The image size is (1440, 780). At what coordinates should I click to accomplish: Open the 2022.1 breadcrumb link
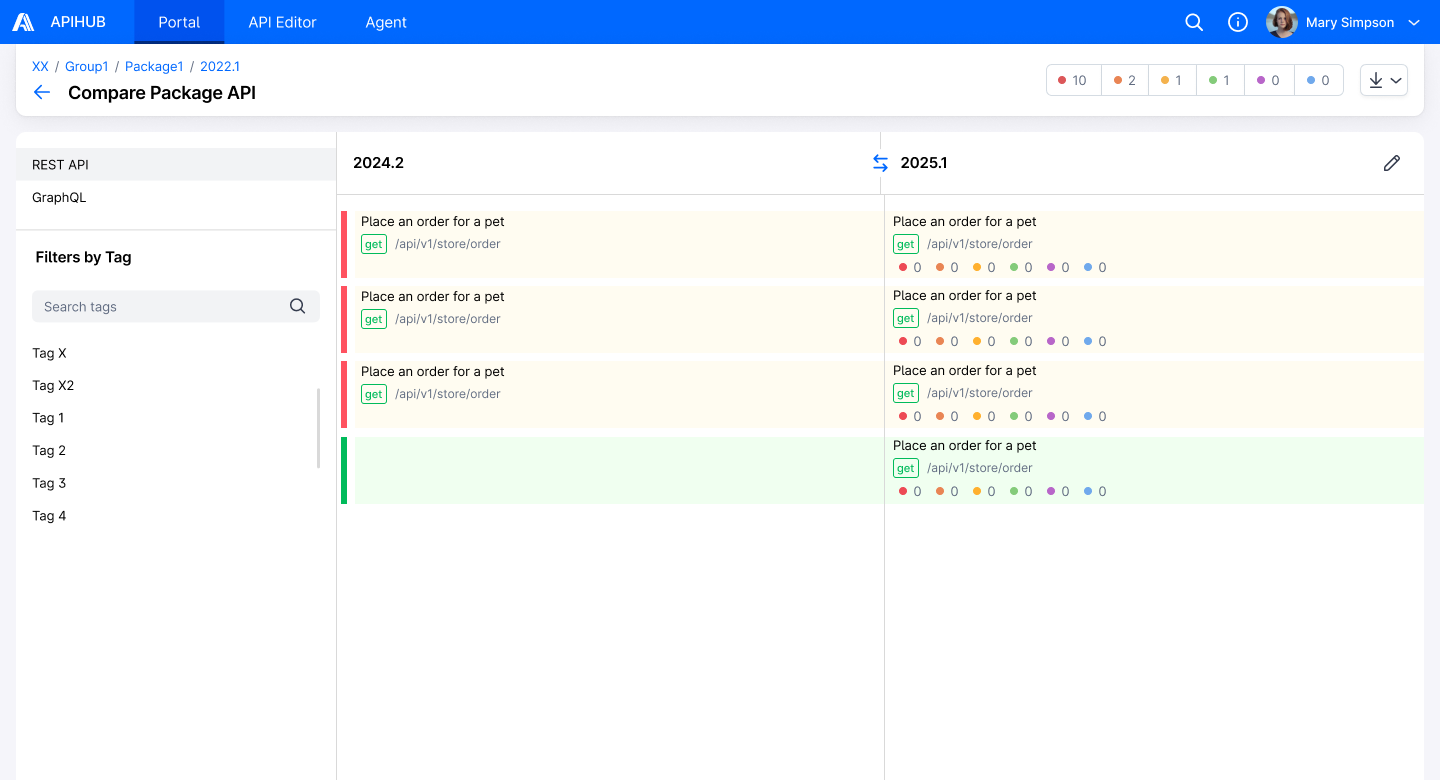(220, 66)
